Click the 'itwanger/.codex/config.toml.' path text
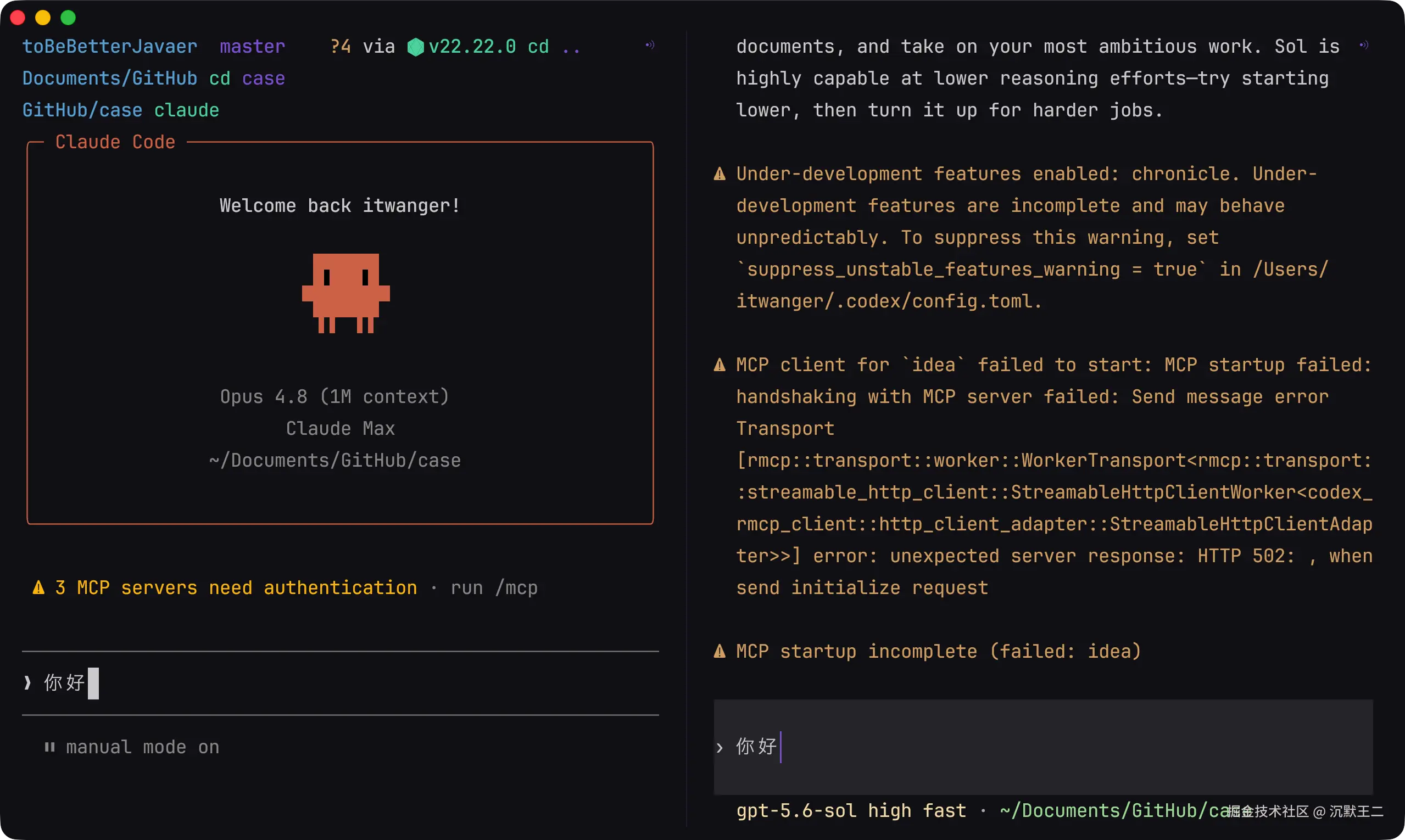 tap(889, 301)
